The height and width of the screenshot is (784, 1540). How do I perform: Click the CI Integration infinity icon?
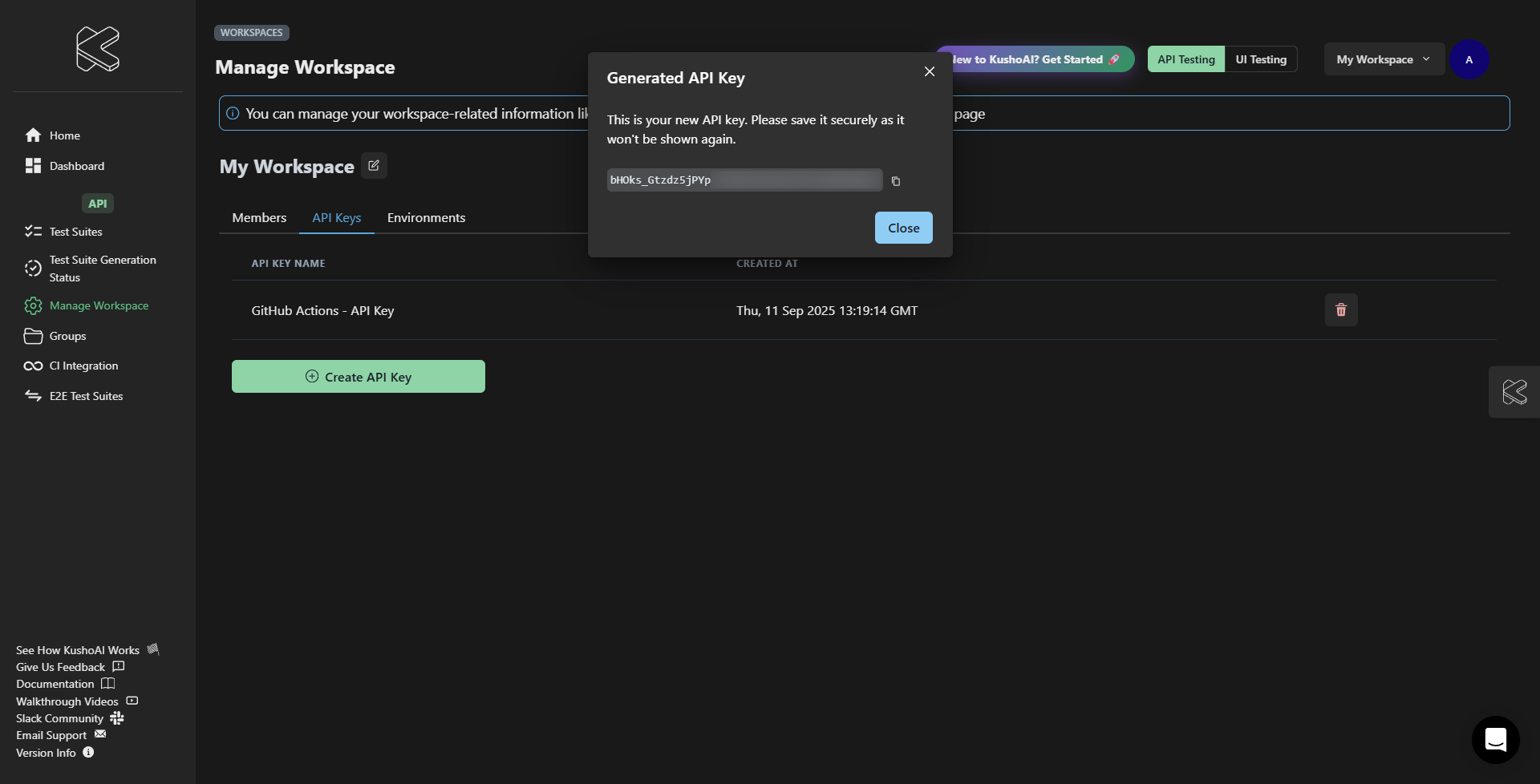coord(33,366)
